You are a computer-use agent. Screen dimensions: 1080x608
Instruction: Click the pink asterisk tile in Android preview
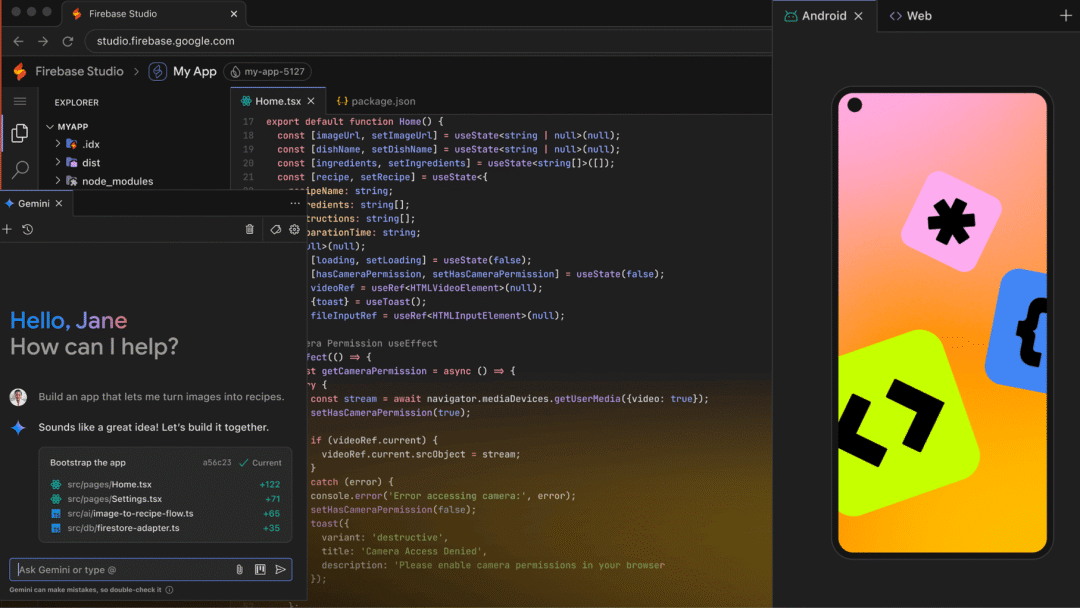tap(951, 222)
